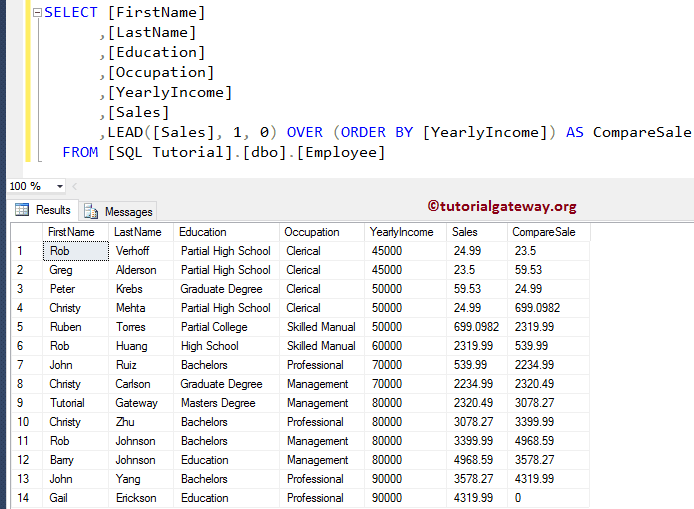This screenshot has width=694, height=509.
Task: Click '[Sales]' on its own query line
Action: pos(139,112)
